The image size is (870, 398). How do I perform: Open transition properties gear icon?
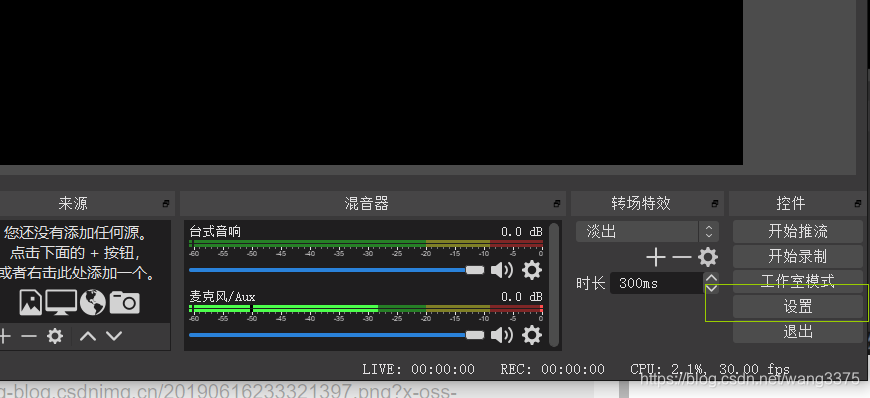pyautogui.click(x=708, y=257)
